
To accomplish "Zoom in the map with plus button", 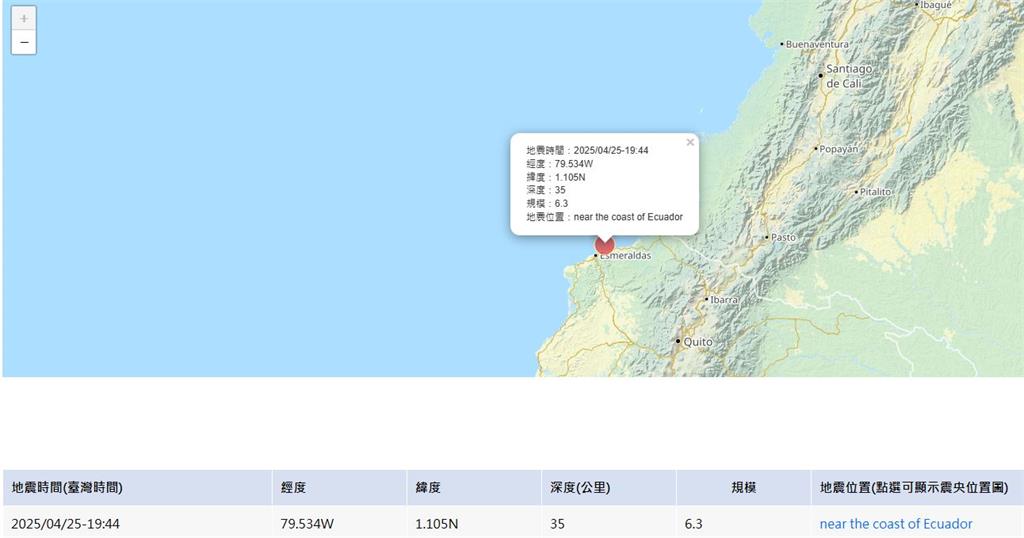I will pyautogui.click(x=24, y=18).
